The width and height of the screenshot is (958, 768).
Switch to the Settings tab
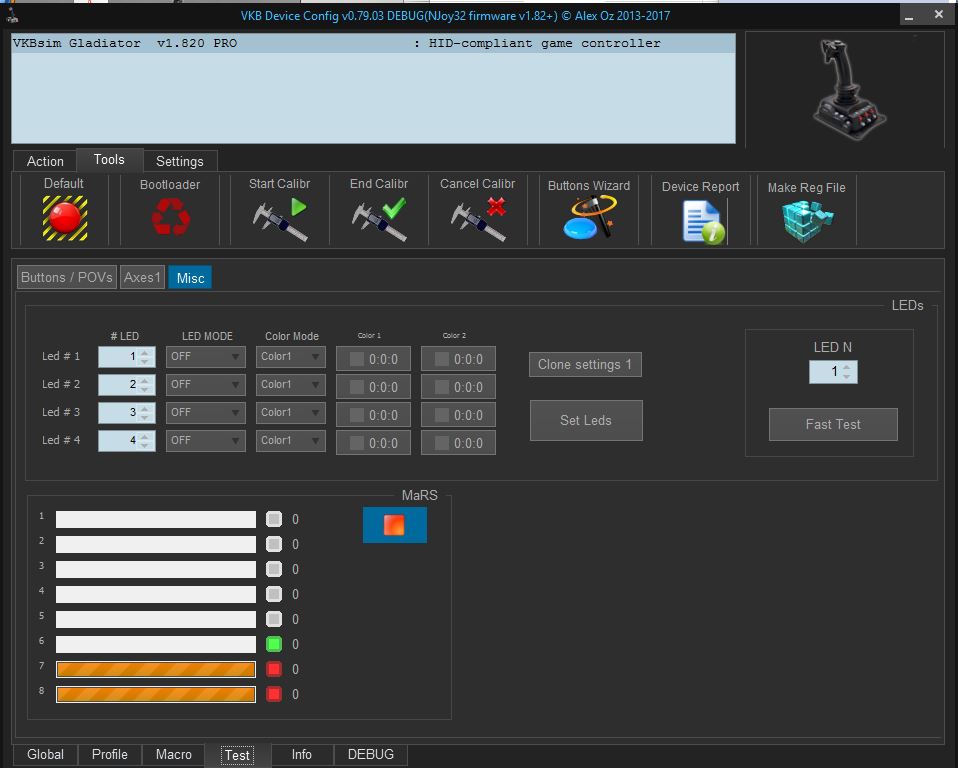pyautogui.click(x=180, y=161)
